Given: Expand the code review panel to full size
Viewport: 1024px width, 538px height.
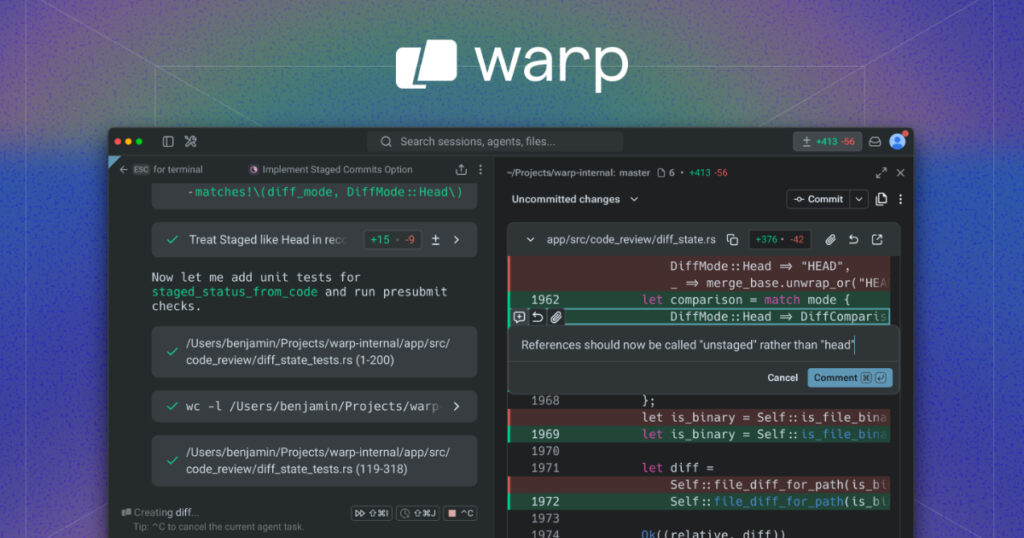Looking at the screenshot, I should pos(881,173).
